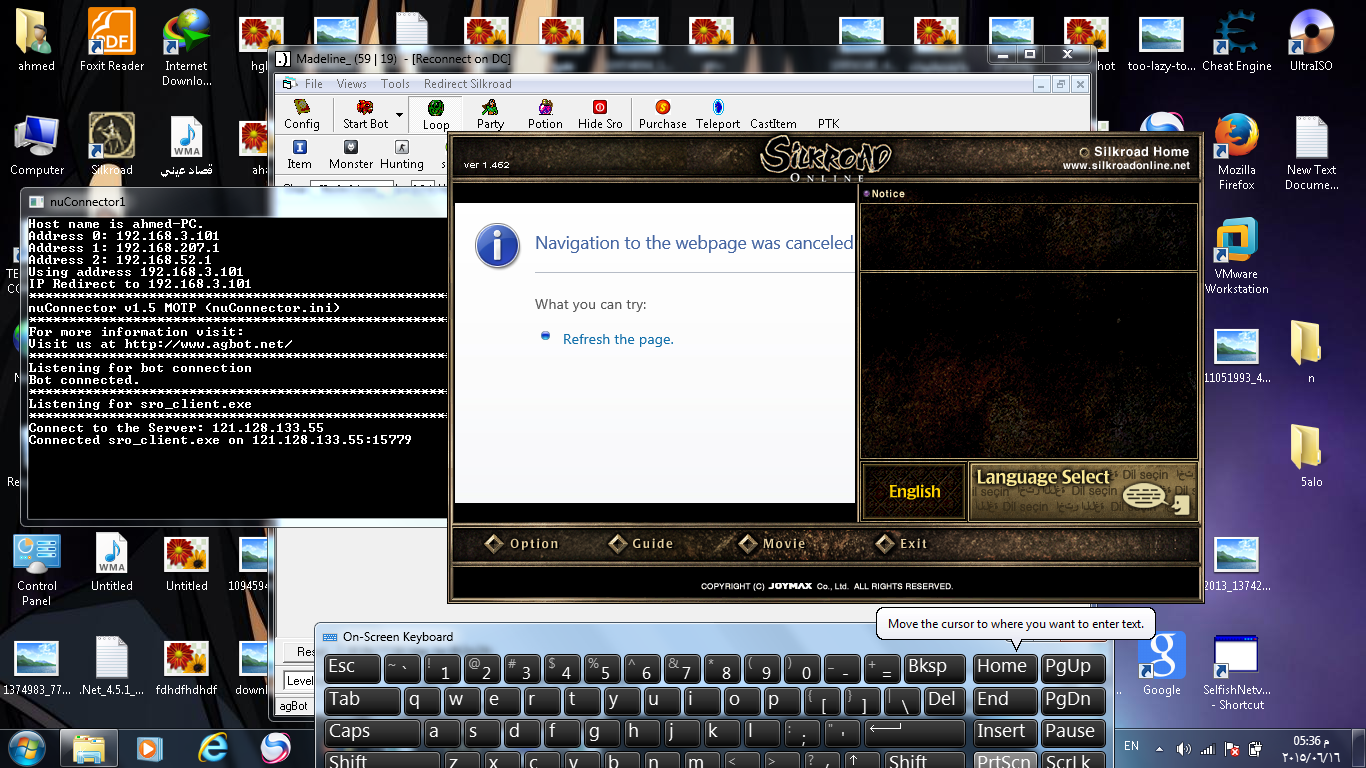Screen dimensions: 1366x768
Task: Click Guide in the Silkroad launcher
Action: (642, 544)
